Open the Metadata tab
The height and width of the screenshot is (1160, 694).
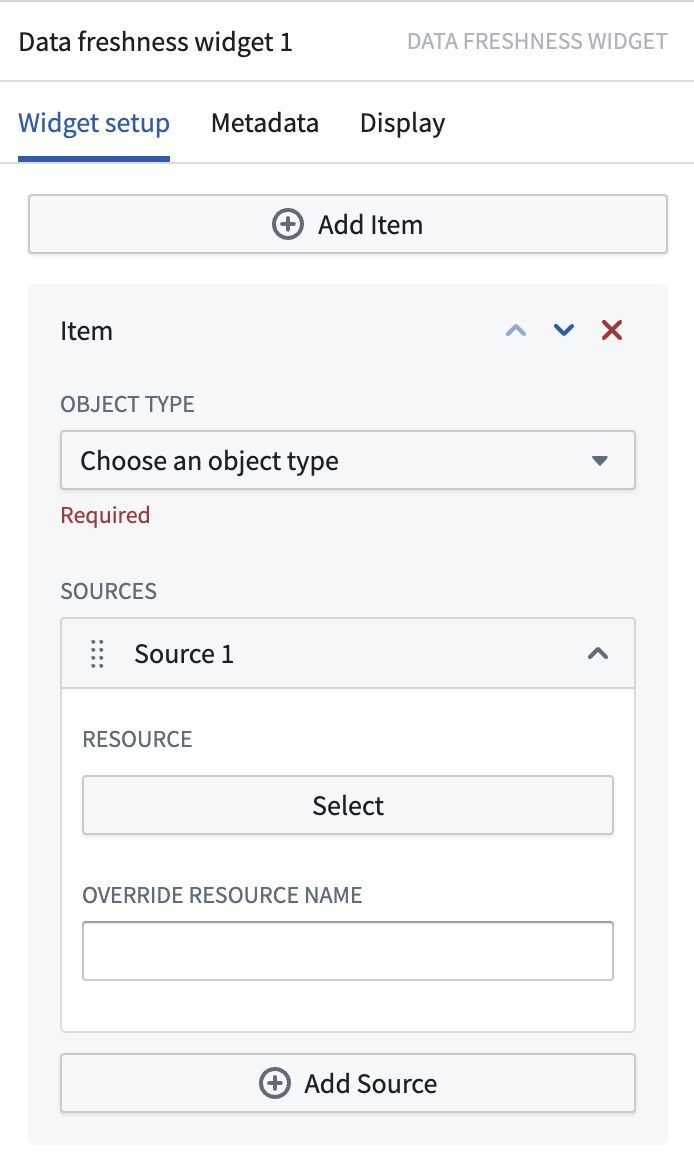coord(265,123)
